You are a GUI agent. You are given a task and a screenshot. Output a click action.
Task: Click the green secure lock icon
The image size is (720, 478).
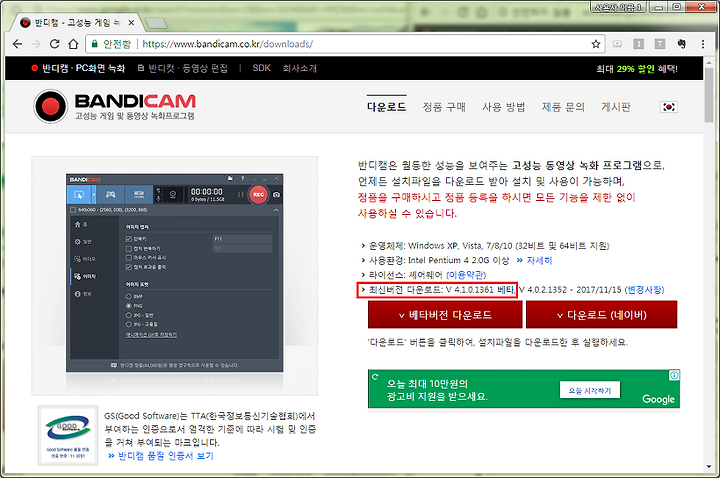95,44
